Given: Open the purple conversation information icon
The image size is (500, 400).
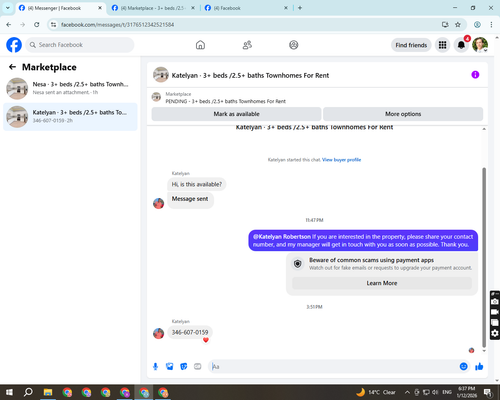Looking at the screenshot, I should [x=475, y=75].
